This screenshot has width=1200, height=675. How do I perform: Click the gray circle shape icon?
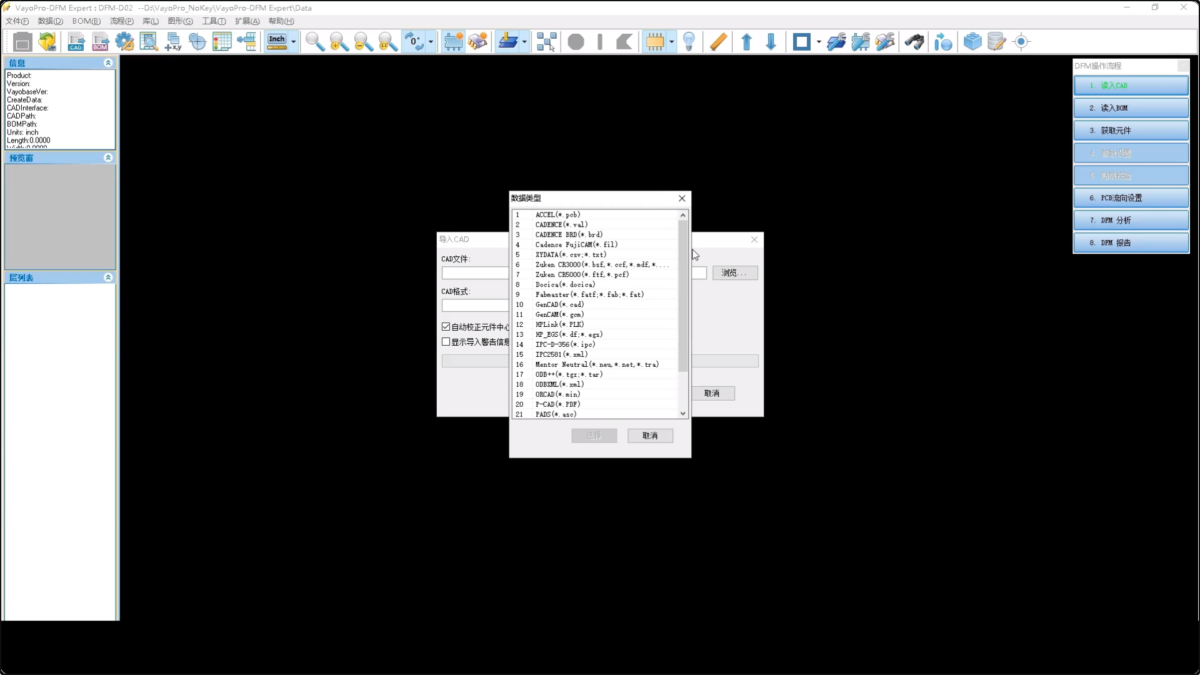coord(576,42)
